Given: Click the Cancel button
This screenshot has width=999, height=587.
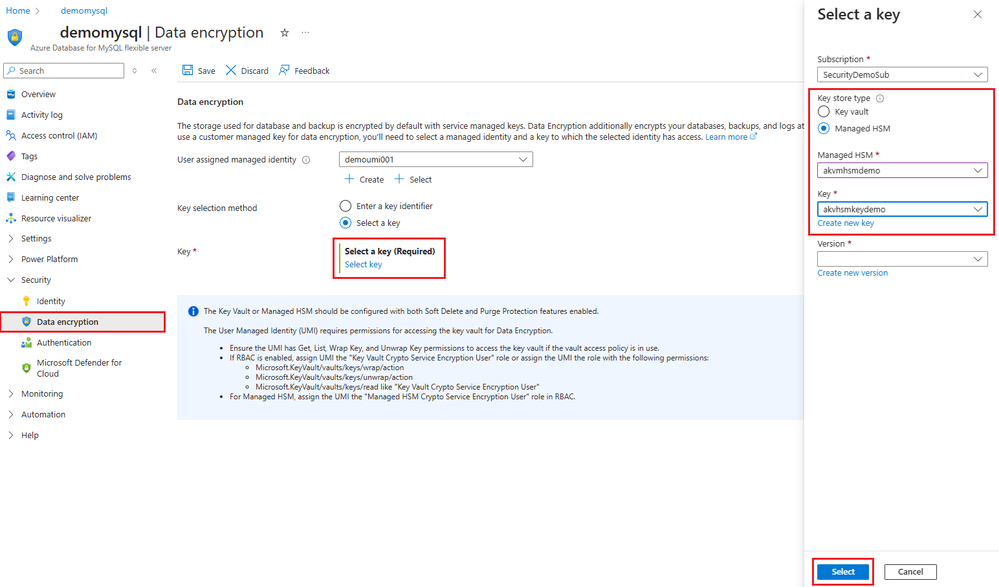Looking at the screenshot, I should (x=910, y=572).
